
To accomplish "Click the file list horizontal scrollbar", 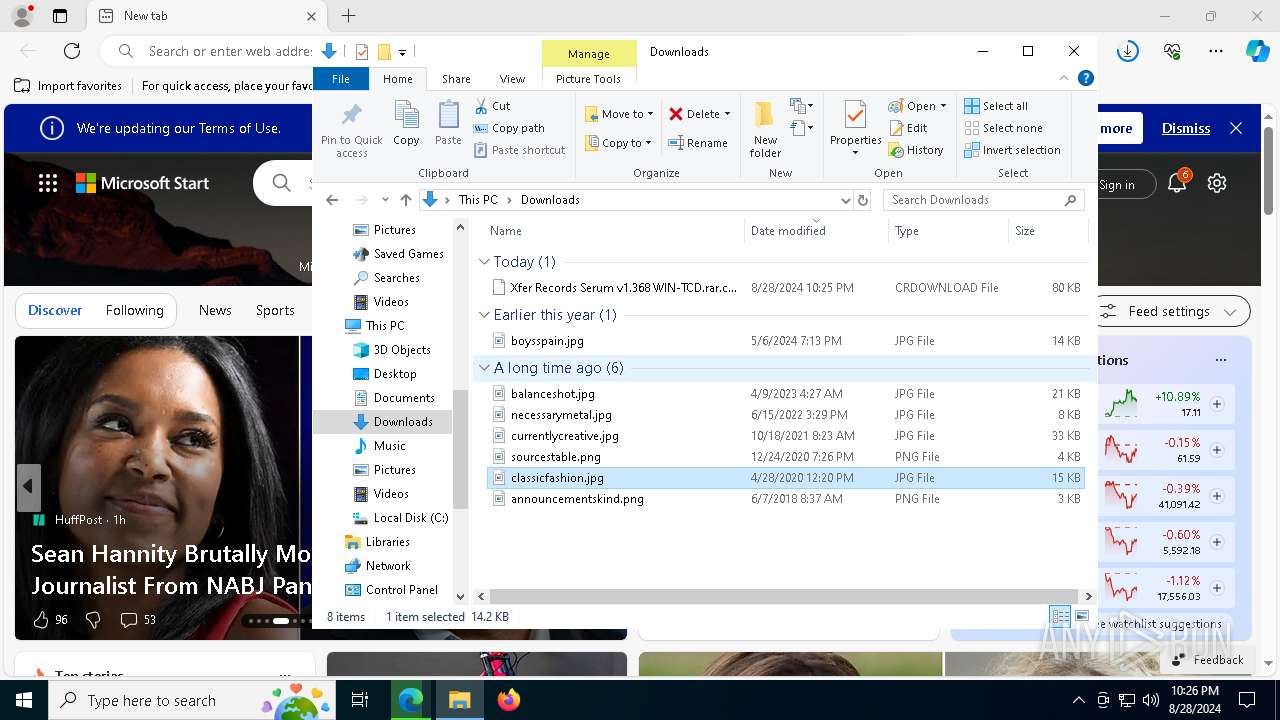I will point(786,596).
